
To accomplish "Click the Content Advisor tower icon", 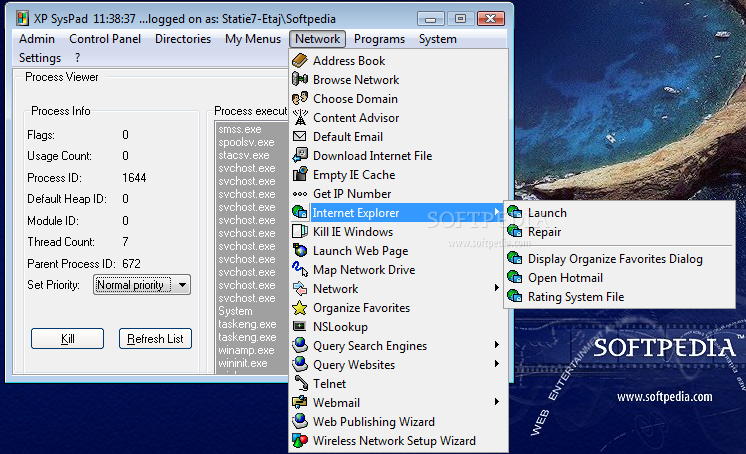I will pyautogui.click(x=300, y=118).
